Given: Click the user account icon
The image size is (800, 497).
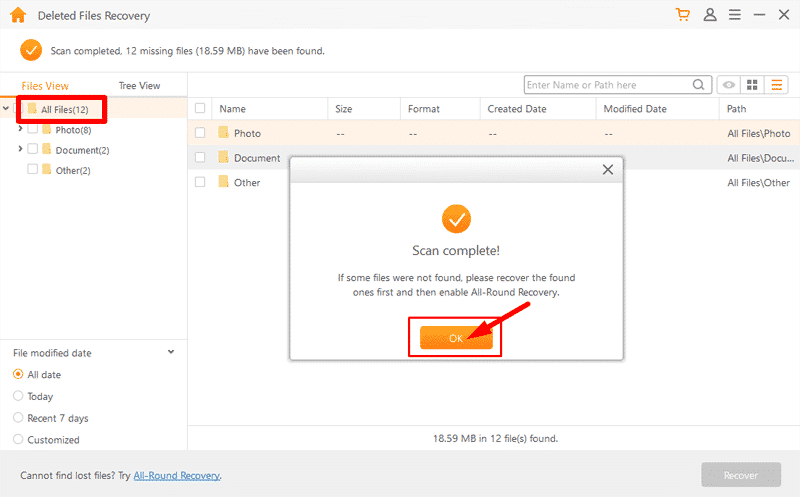Looking at the screenshot, I should pos(710,15).
